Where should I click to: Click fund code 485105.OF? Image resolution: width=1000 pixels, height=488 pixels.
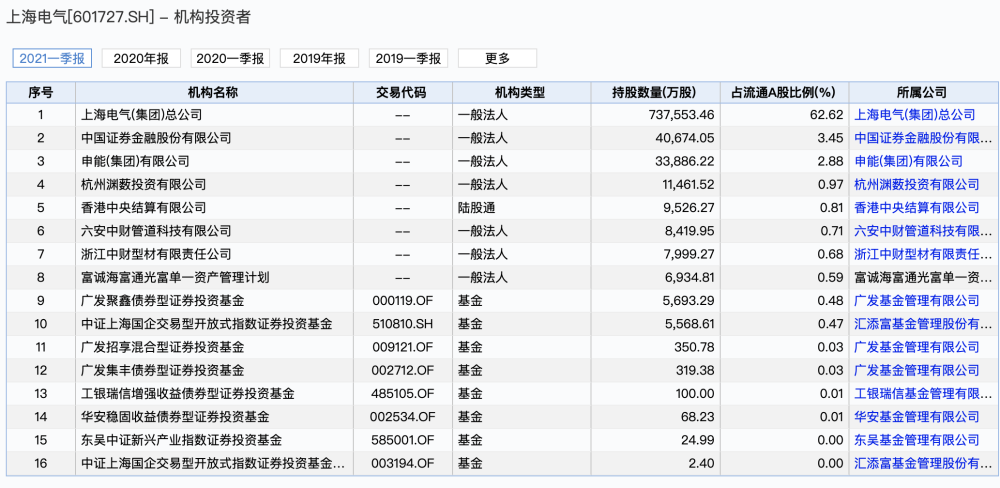point(402,393)
